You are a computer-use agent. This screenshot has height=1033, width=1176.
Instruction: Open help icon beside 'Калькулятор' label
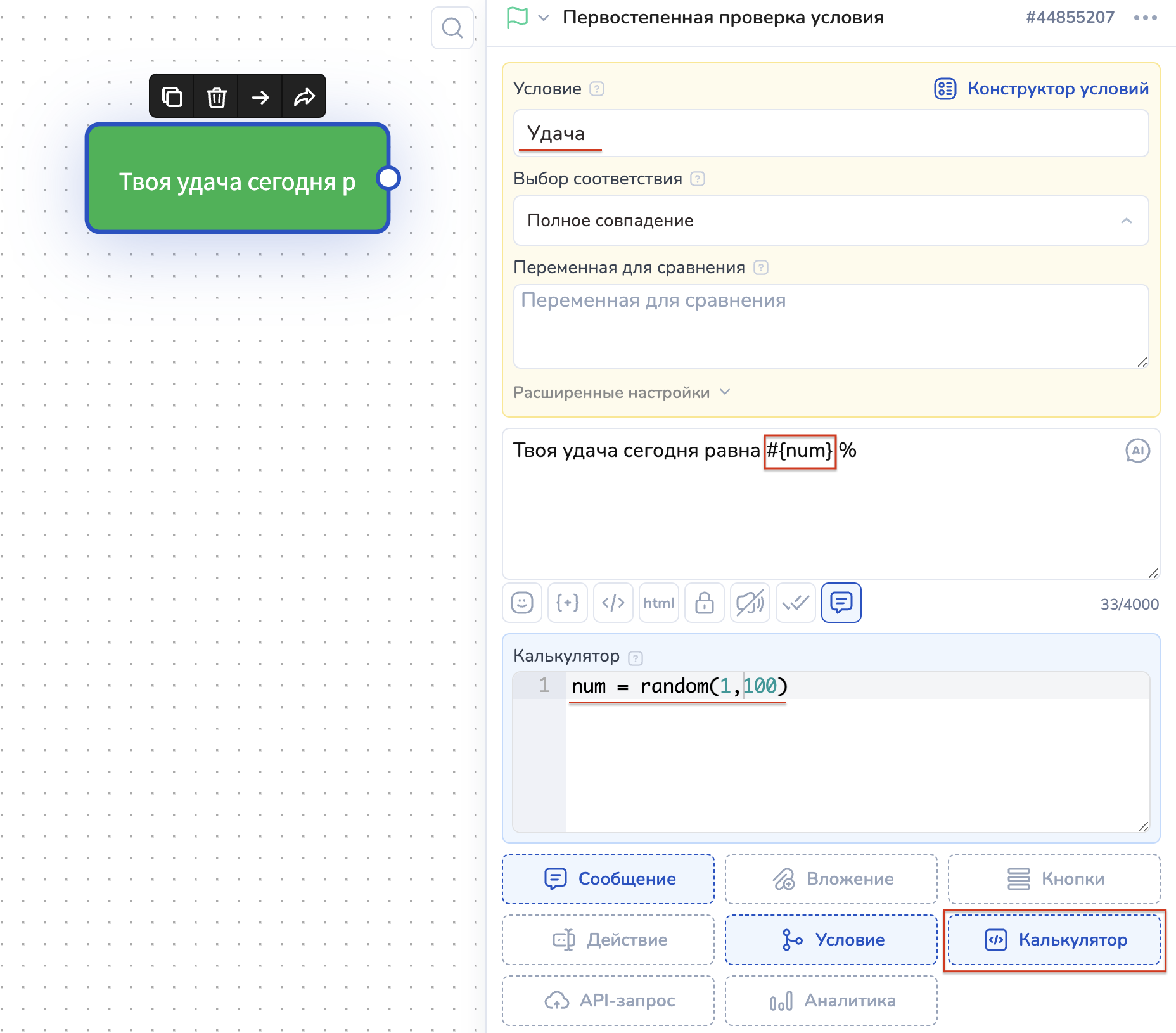[636, 658]
